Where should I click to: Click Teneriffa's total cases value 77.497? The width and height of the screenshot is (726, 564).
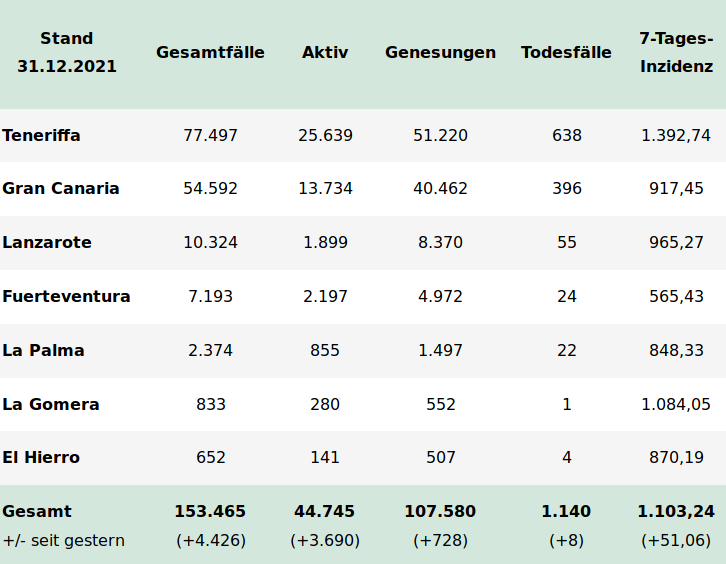pyautogui.click(x=210, y=135)
